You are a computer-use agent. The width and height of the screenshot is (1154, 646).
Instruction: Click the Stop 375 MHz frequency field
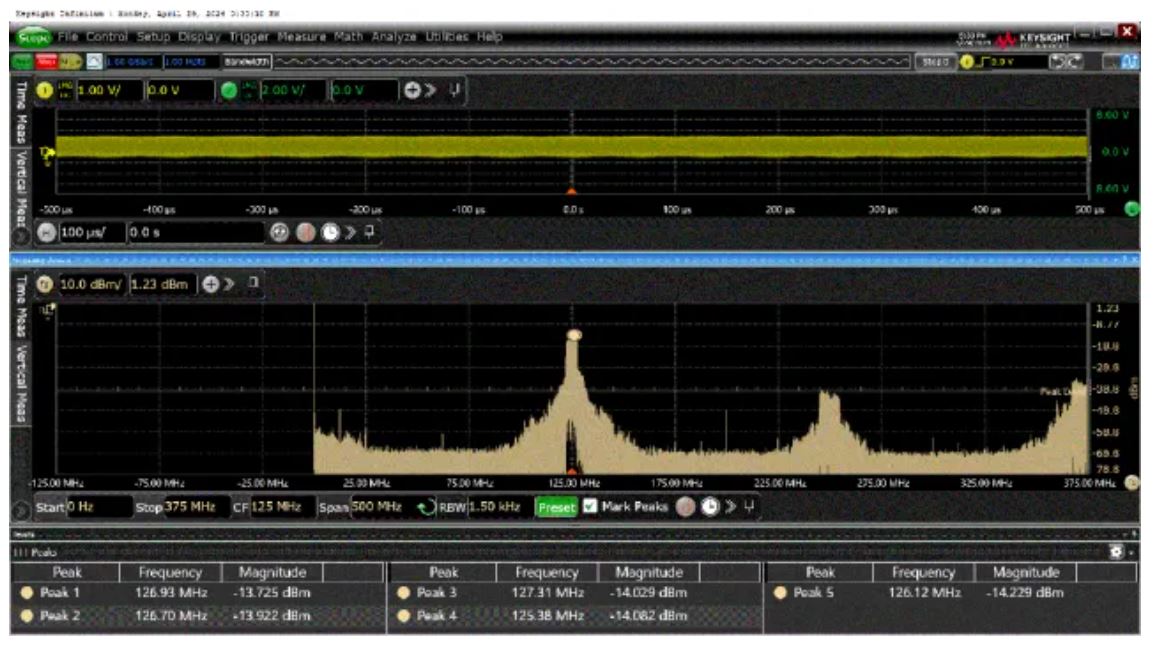click(x=195, y=506)
